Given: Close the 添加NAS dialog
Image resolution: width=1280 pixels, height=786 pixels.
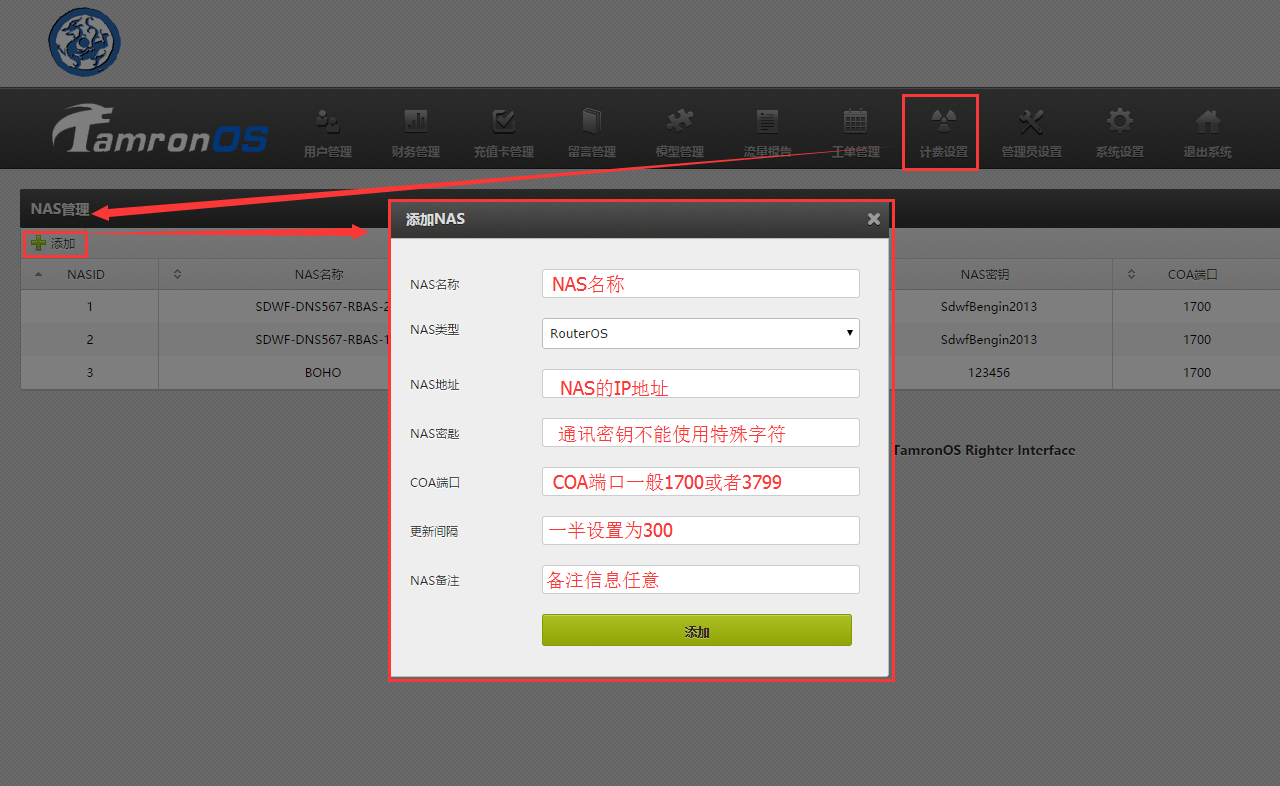Looking at the screenshot, I should [x=873, y=219].
